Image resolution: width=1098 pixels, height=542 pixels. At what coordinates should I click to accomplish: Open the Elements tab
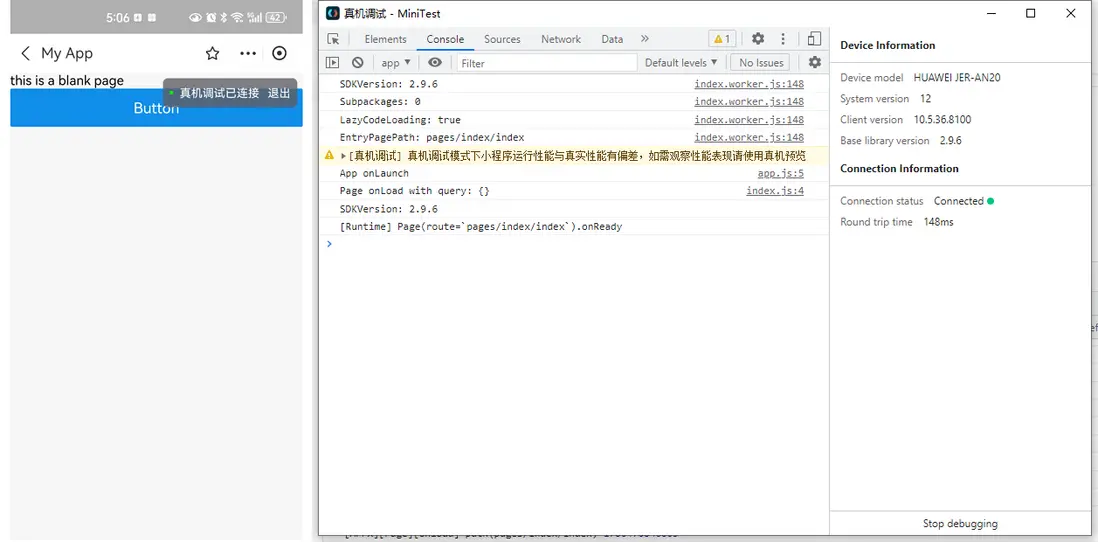[x=385, y=39]
